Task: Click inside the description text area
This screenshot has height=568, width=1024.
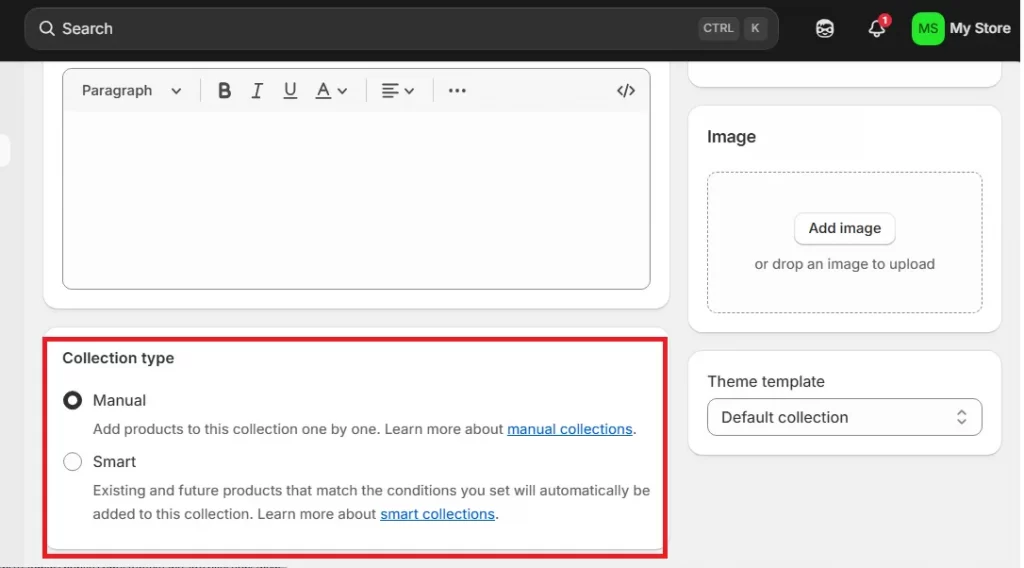Action: pos(356,200)
